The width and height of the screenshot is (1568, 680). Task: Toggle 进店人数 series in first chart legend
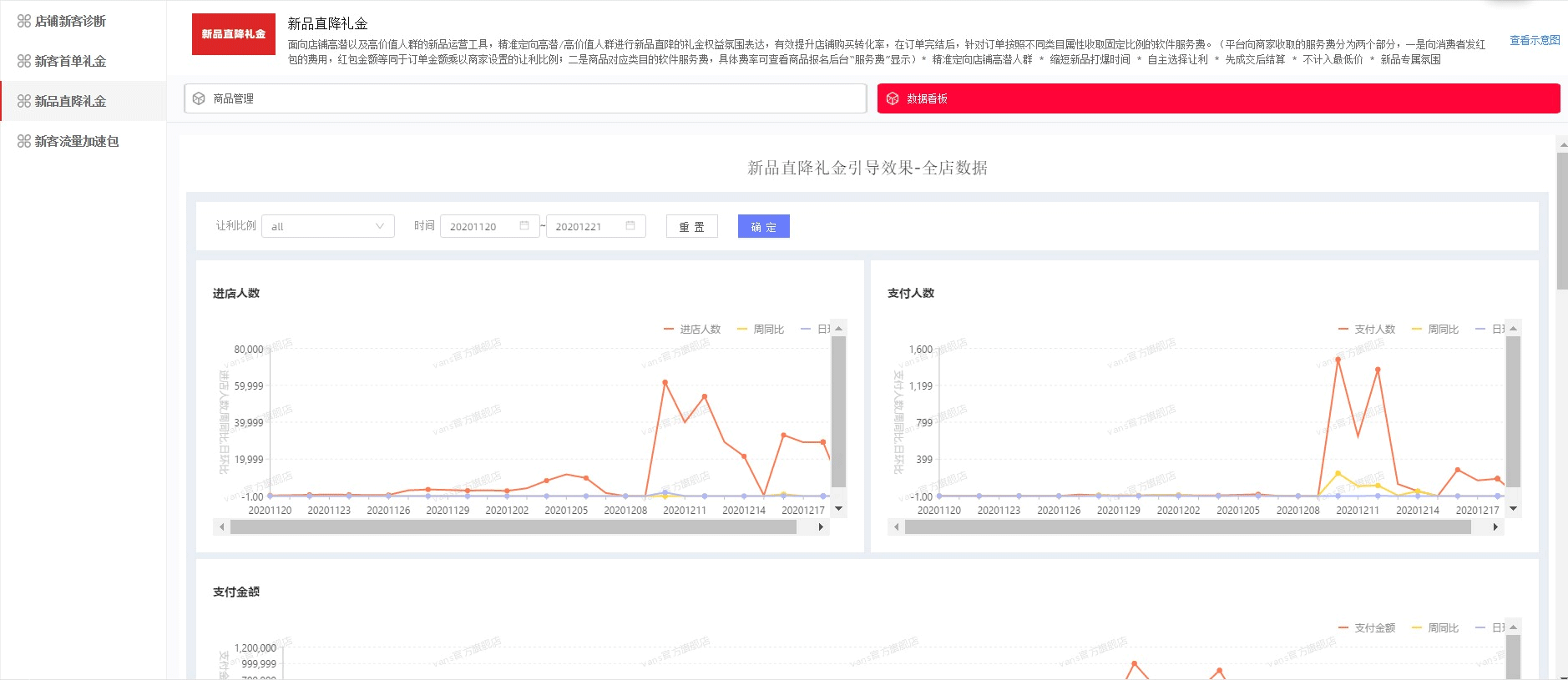(692, 330)
